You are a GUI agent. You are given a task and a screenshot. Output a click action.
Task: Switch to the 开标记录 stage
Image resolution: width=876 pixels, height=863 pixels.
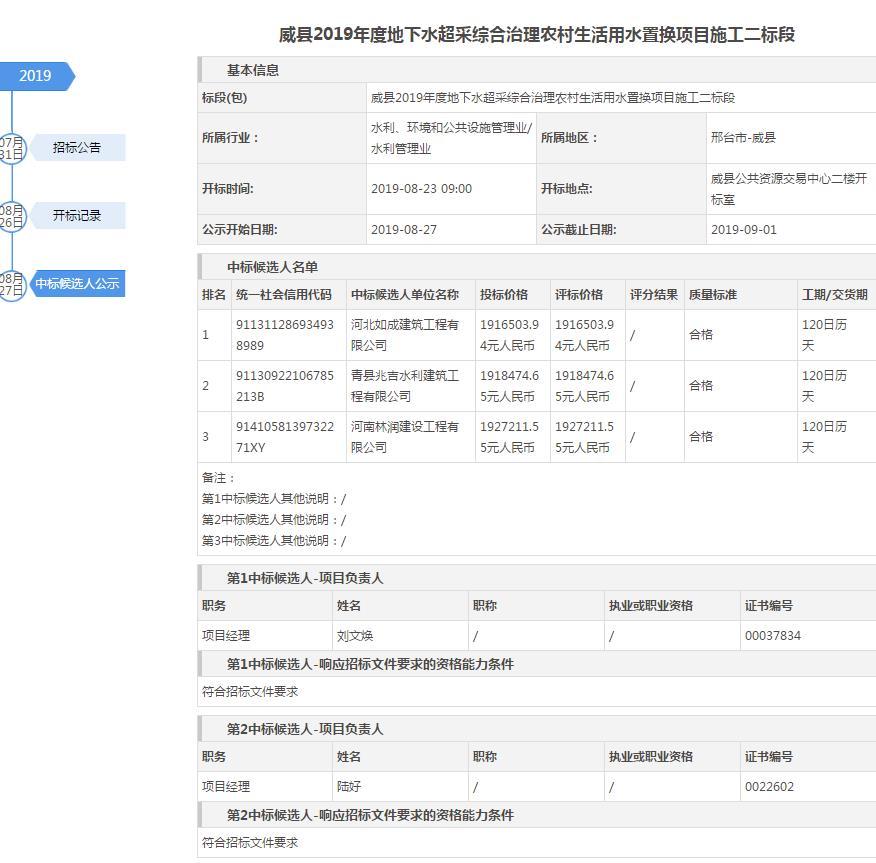(x=77, y=216)
